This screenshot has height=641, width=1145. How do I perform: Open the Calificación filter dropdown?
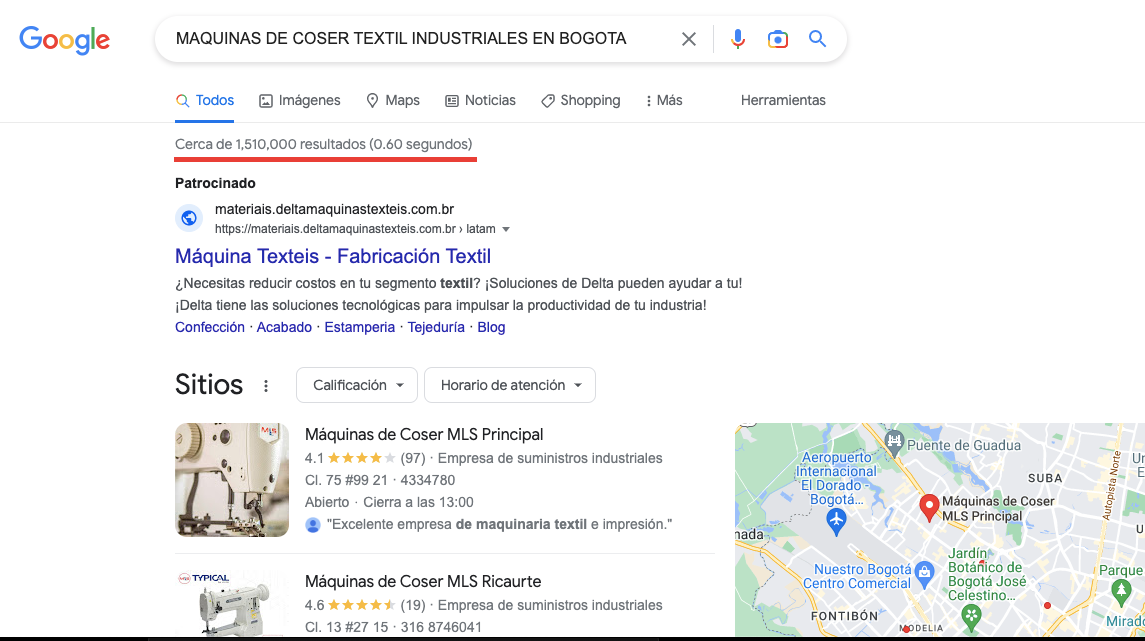pyautogui.click(x=356, y=385)
